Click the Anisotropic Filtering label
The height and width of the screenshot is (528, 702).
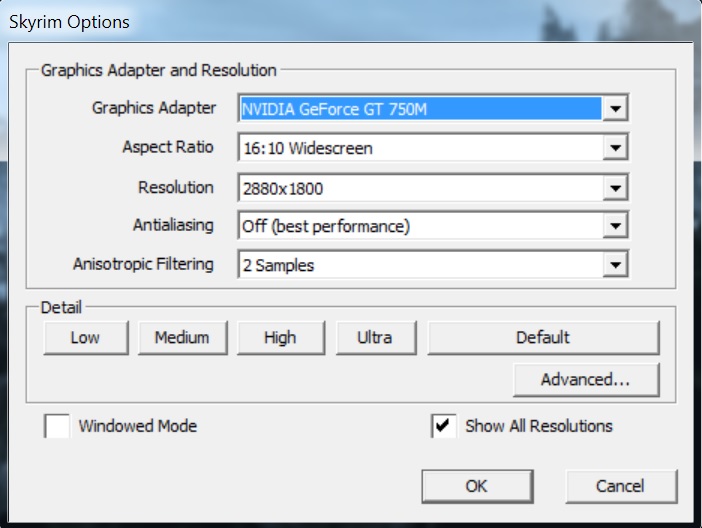(143, 264)
